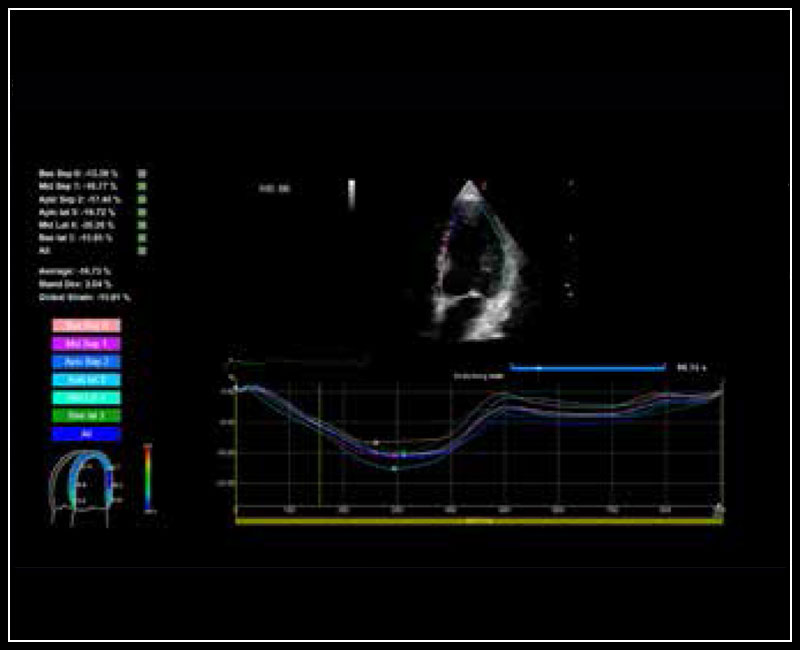Click the apical echocardiogram image
The image size is (800, 650).
(x=470, y=260)
